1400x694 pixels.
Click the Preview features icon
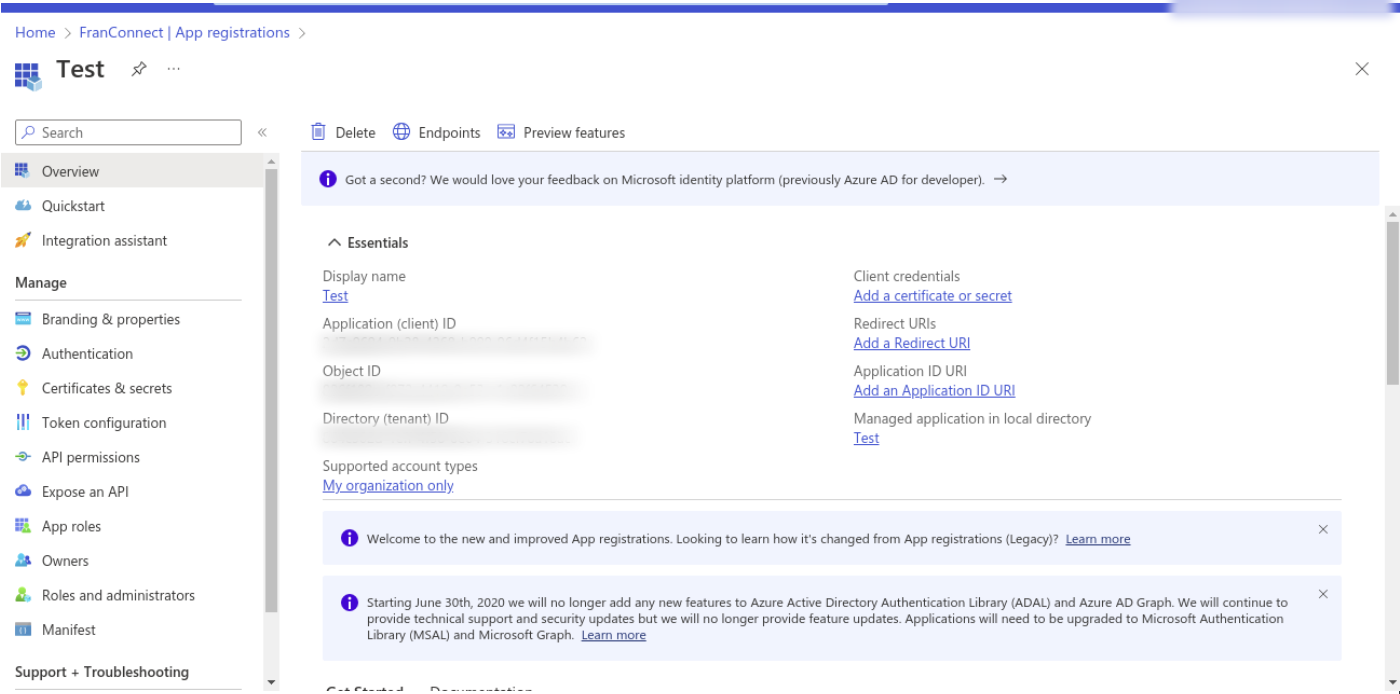506,132
